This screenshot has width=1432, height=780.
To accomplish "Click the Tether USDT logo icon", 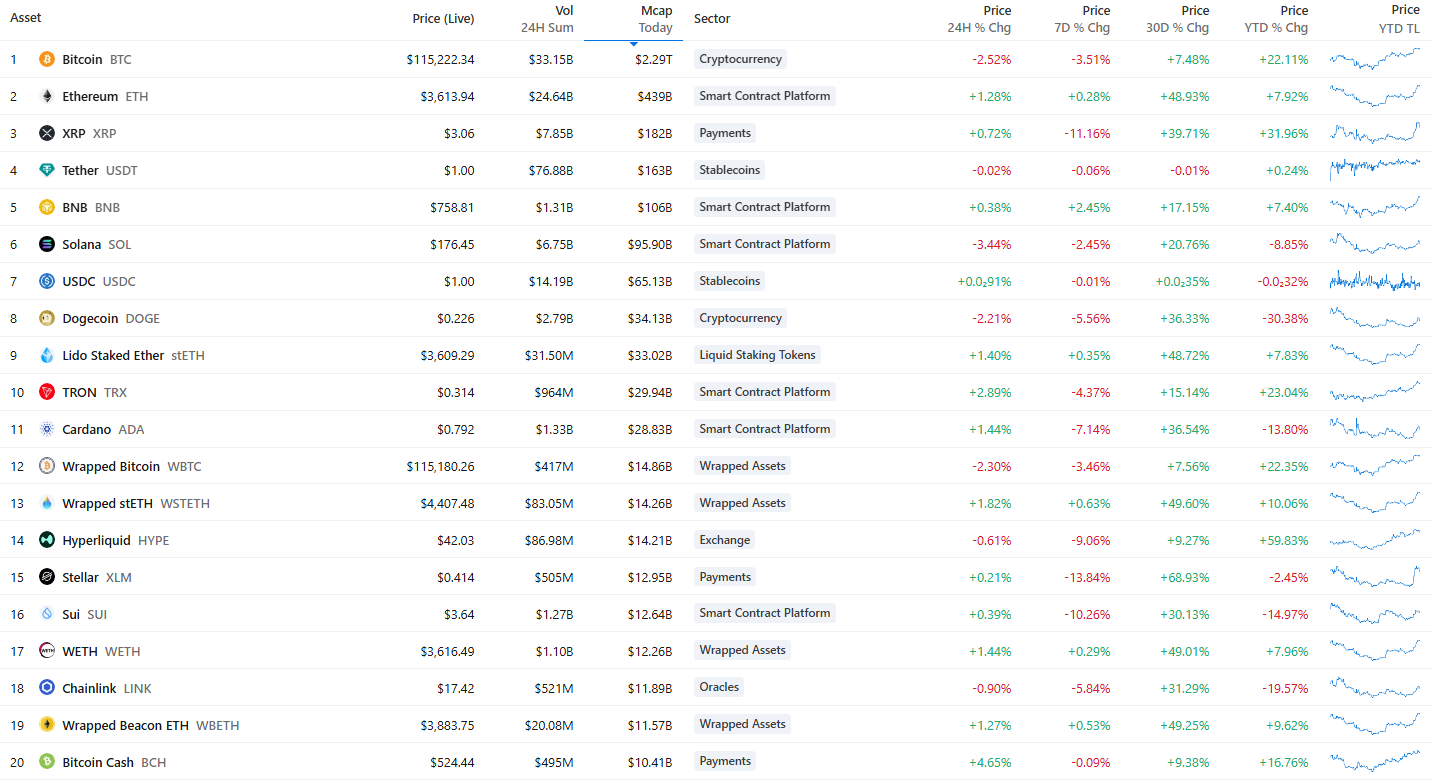I will [x=46, y=170].
